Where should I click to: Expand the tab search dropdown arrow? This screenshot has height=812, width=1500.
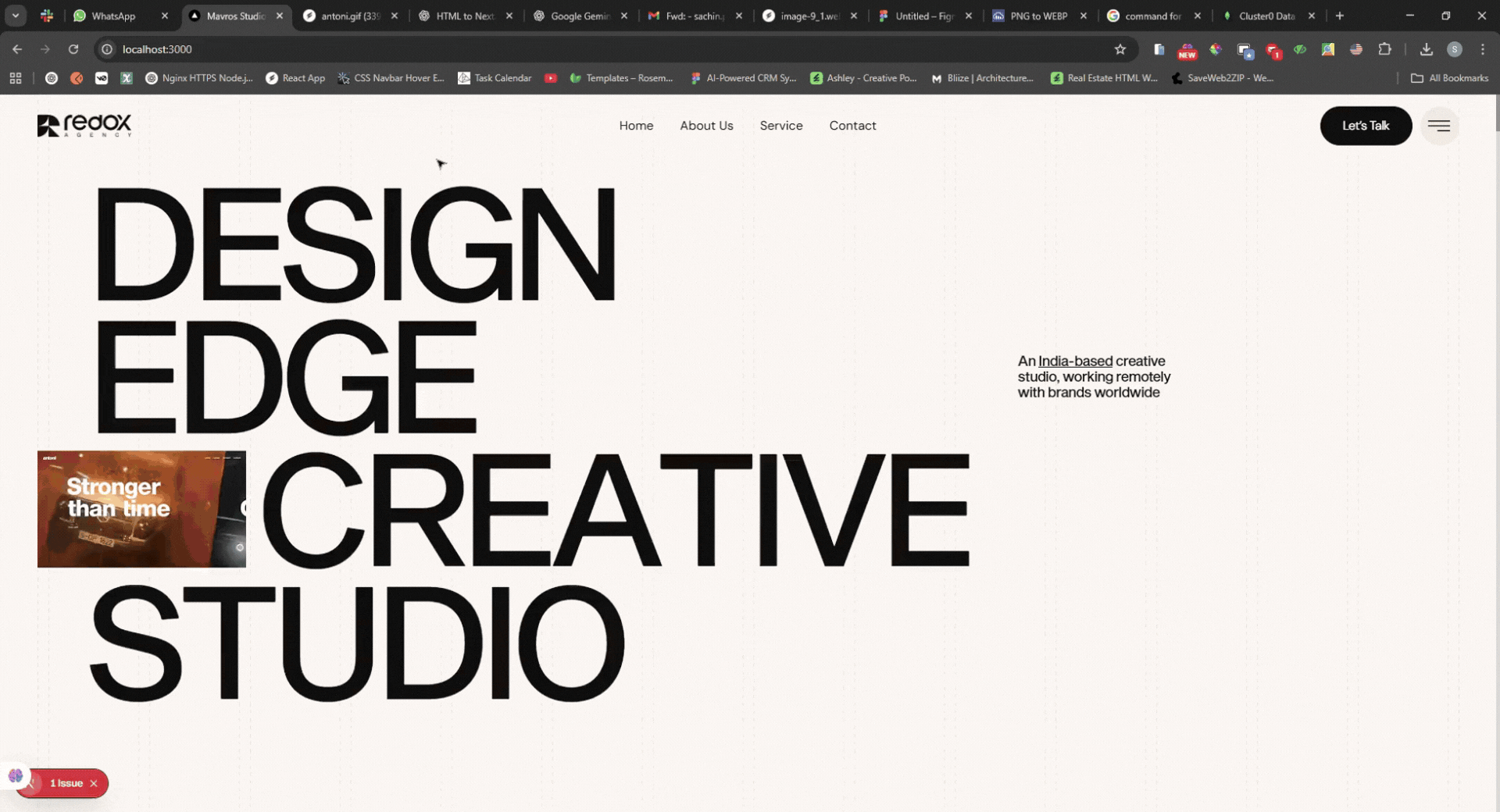point(16,16)
